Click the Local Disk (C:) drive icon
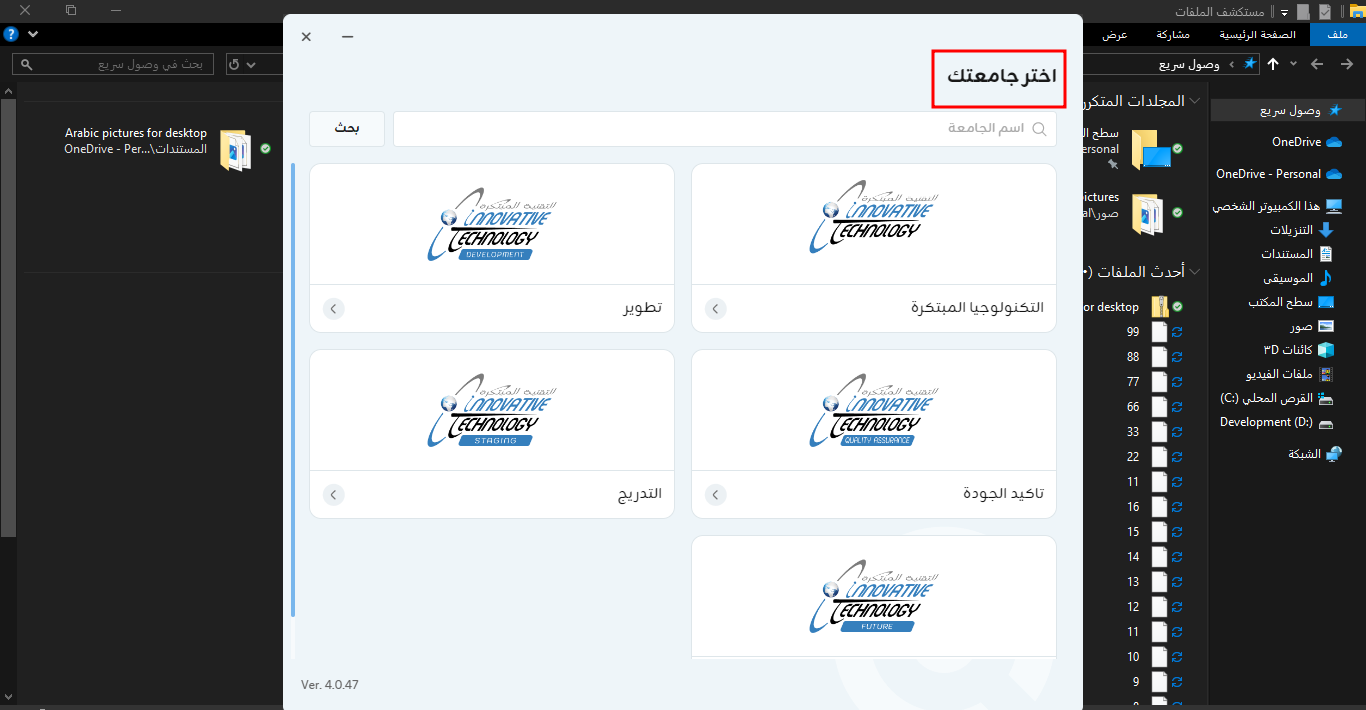This screenshot has width=1366, height=710. 1327,398
